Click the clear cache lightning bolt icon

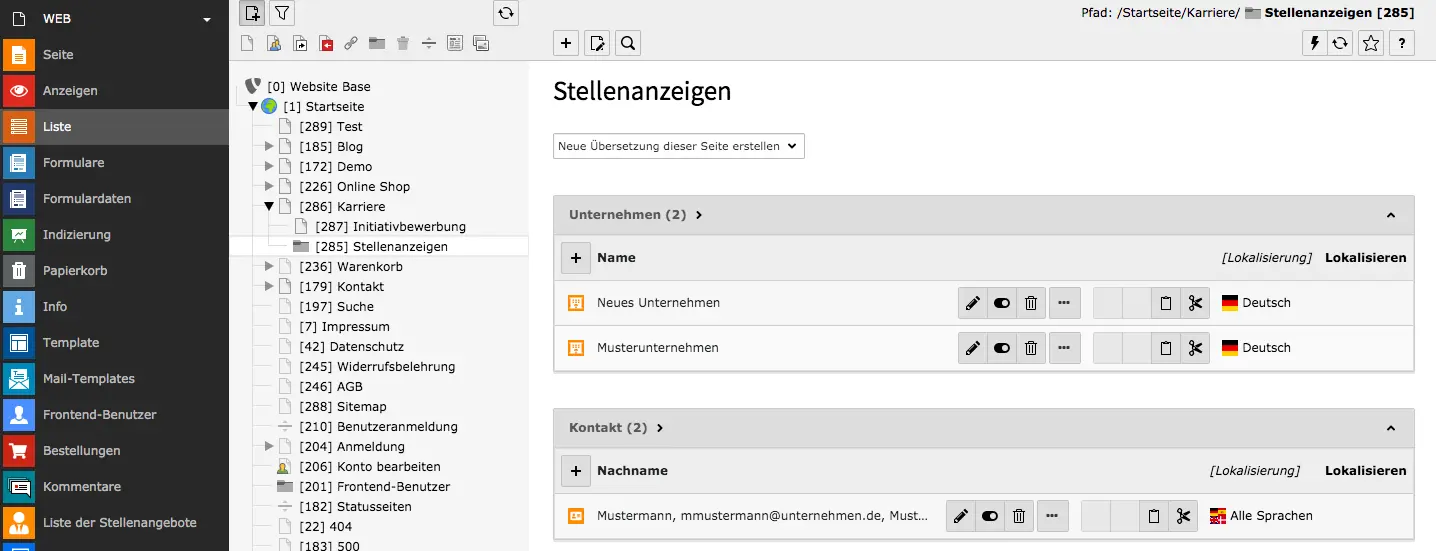click(1314, 43)
